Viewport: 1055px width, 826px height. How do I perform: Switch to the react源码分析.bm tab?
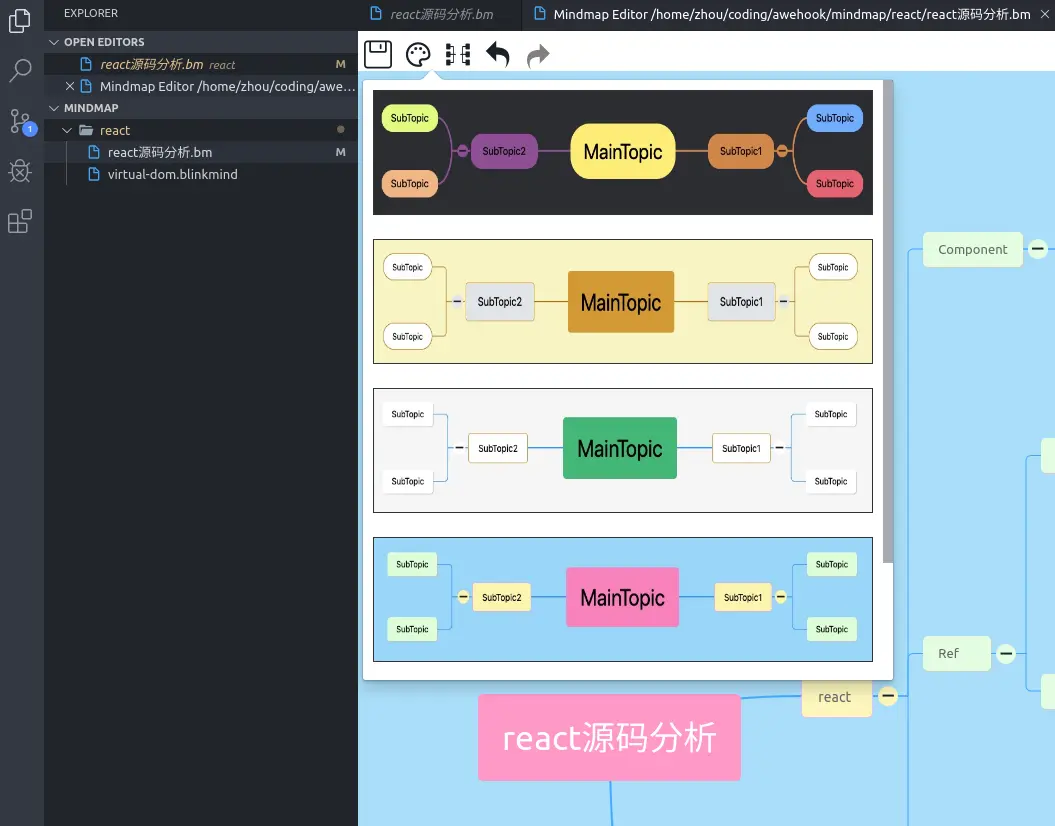coord(441,14)
